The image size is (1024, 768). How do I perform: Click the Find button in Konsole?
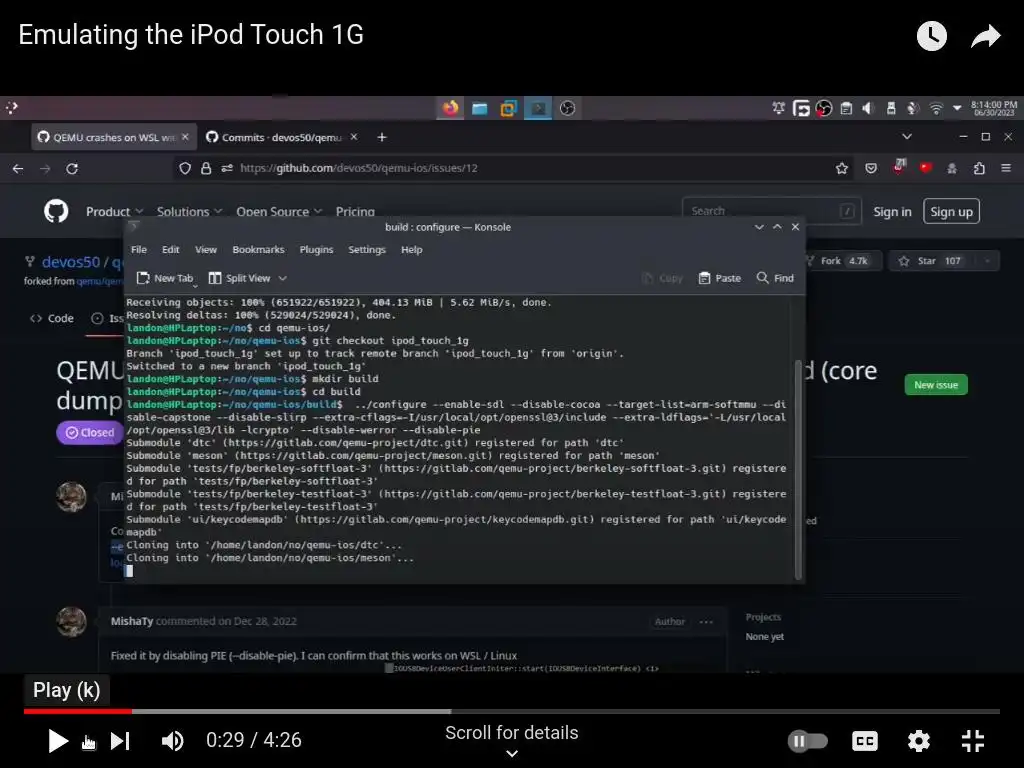[775, 278]
